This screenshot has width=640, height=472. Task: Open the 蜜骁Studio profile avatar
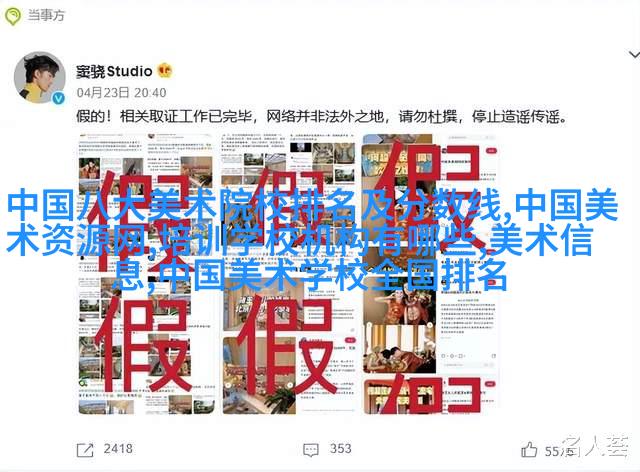tap(40, 77)
